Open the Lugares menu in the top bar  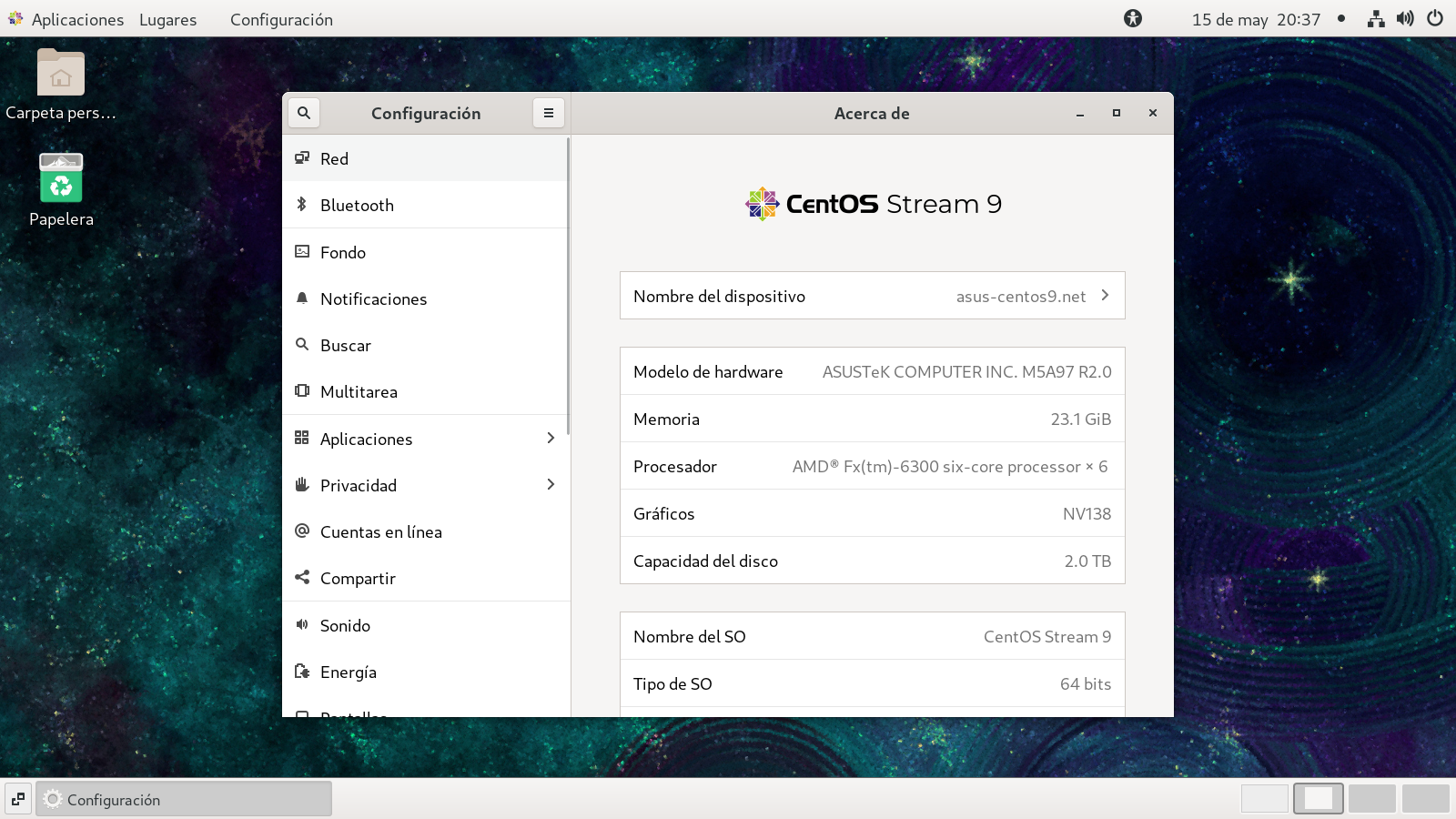pyautogui.click(x=167, y=19)
